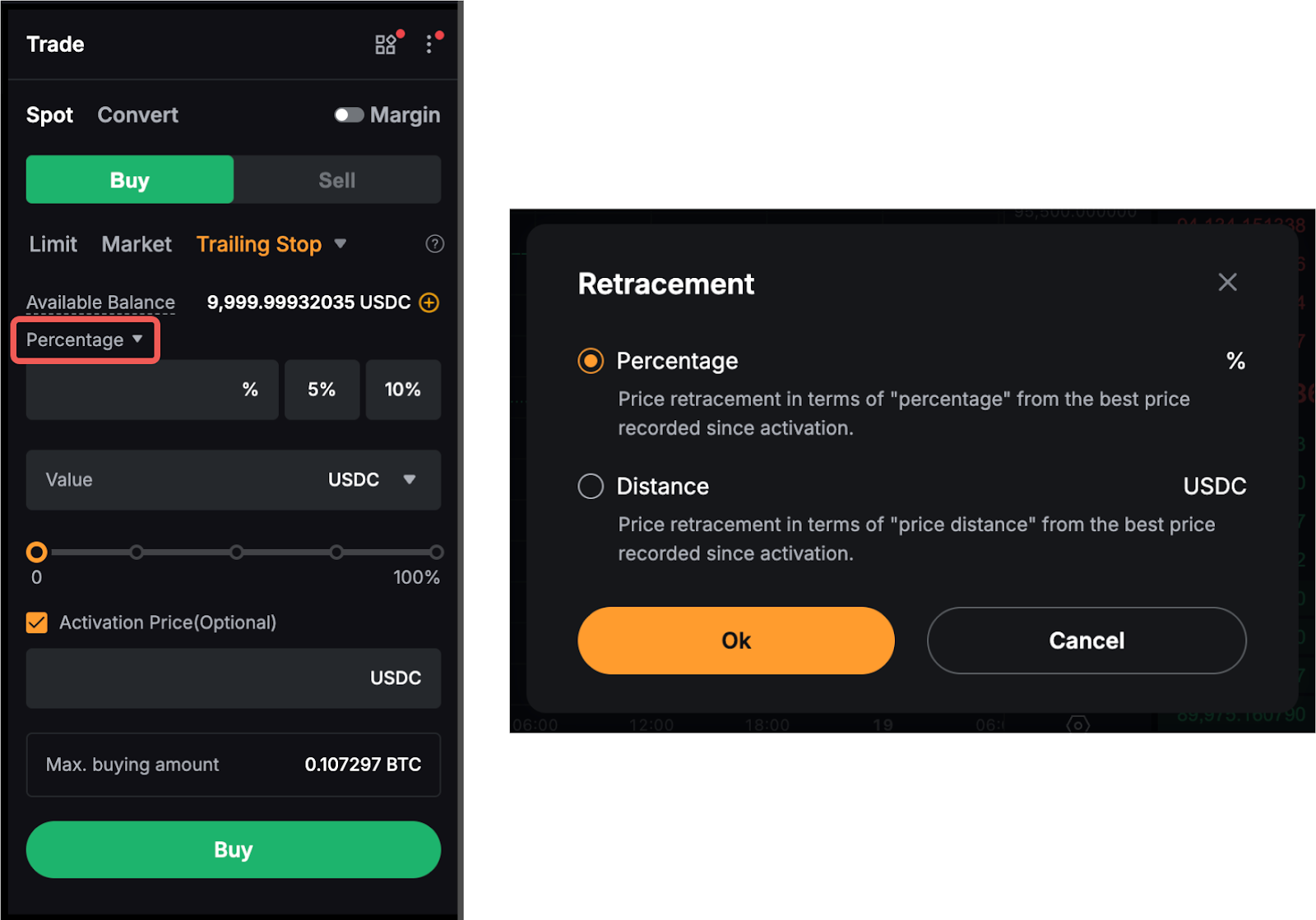1316x920 pixels.
Task: Click the Cancel button in the dialog
Action: 1086,640
